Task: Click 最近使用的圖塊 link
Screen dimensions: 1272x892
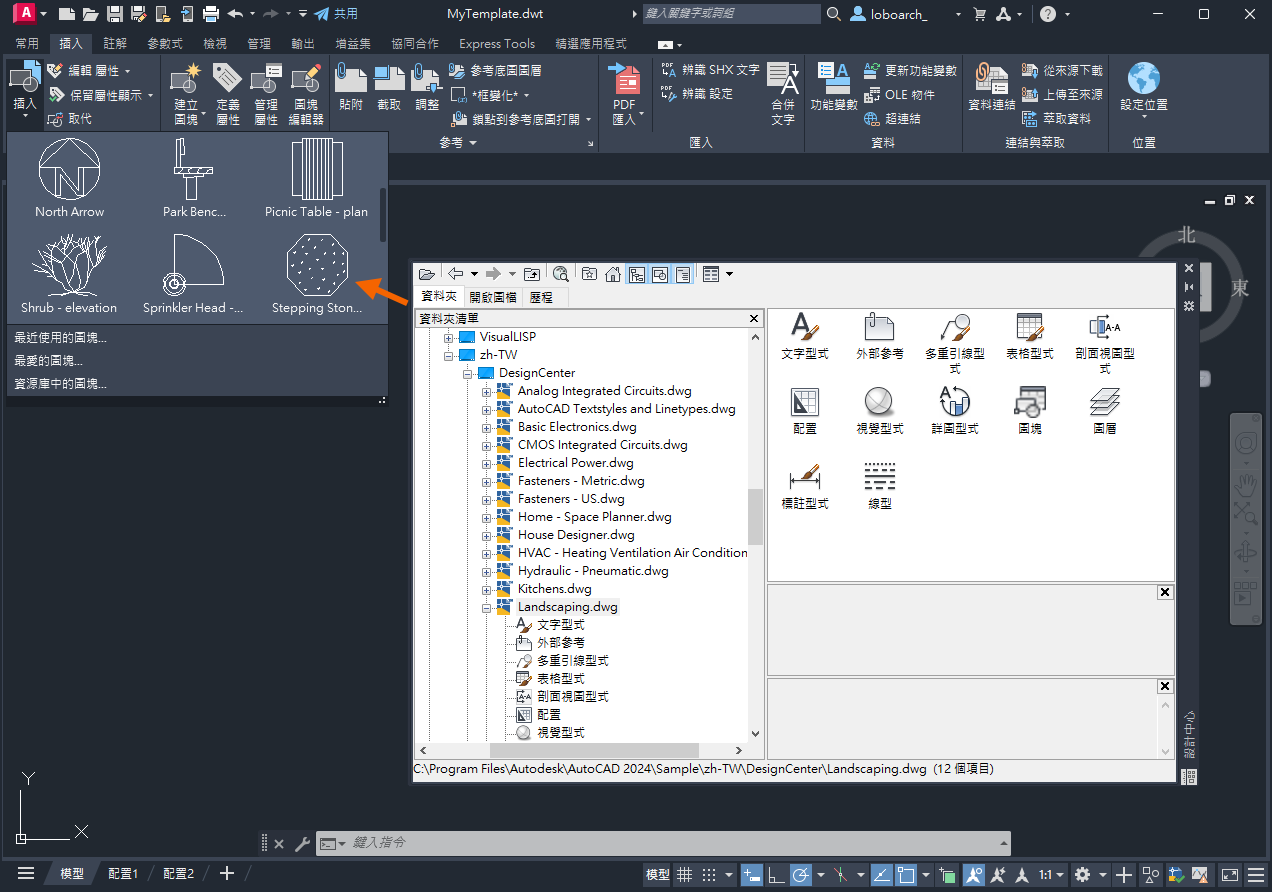Action: pos(60,338)
